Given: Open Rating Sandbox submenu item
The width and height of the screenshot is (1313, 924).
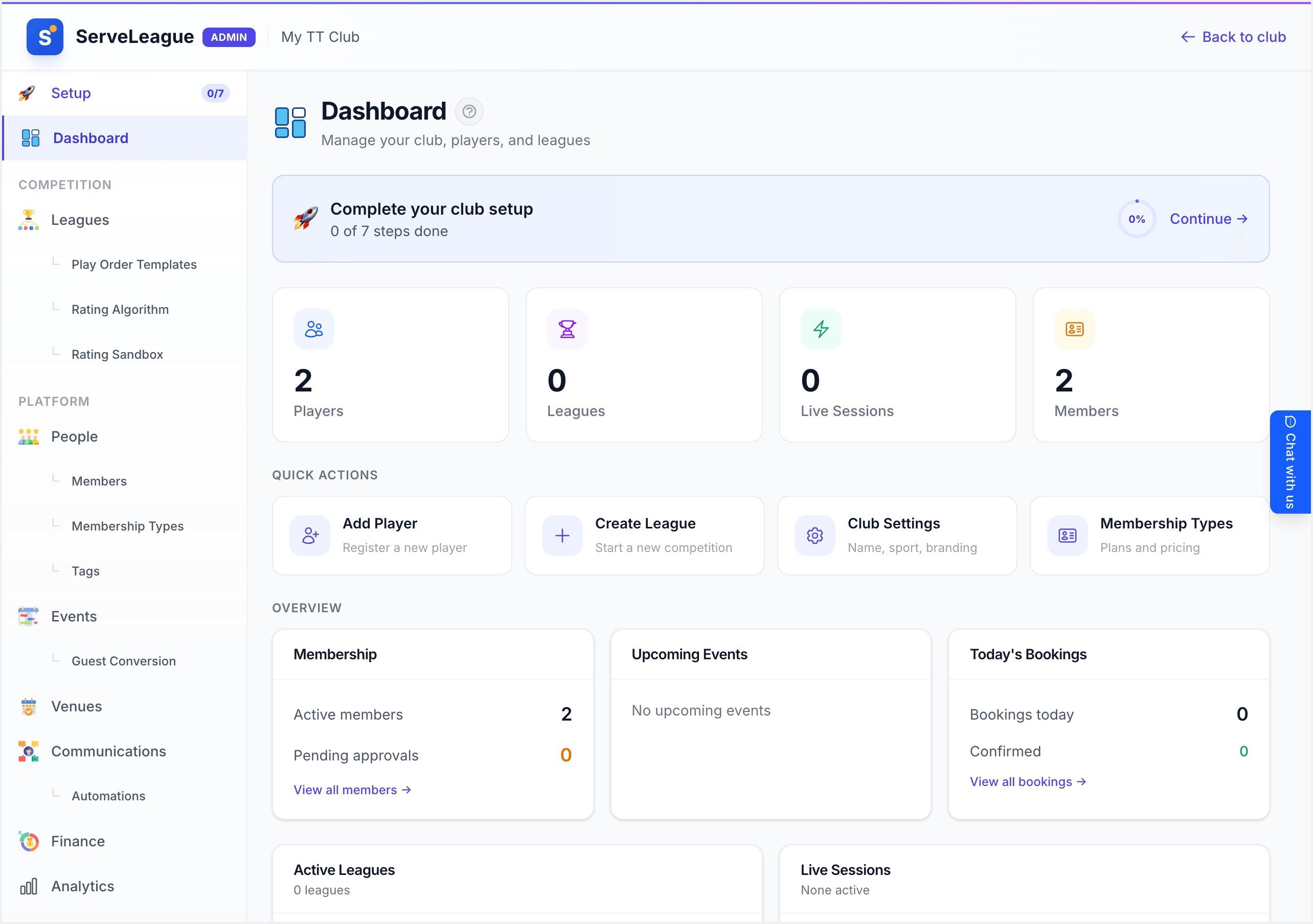Looking at the screenshot, I should coord(117,355).
